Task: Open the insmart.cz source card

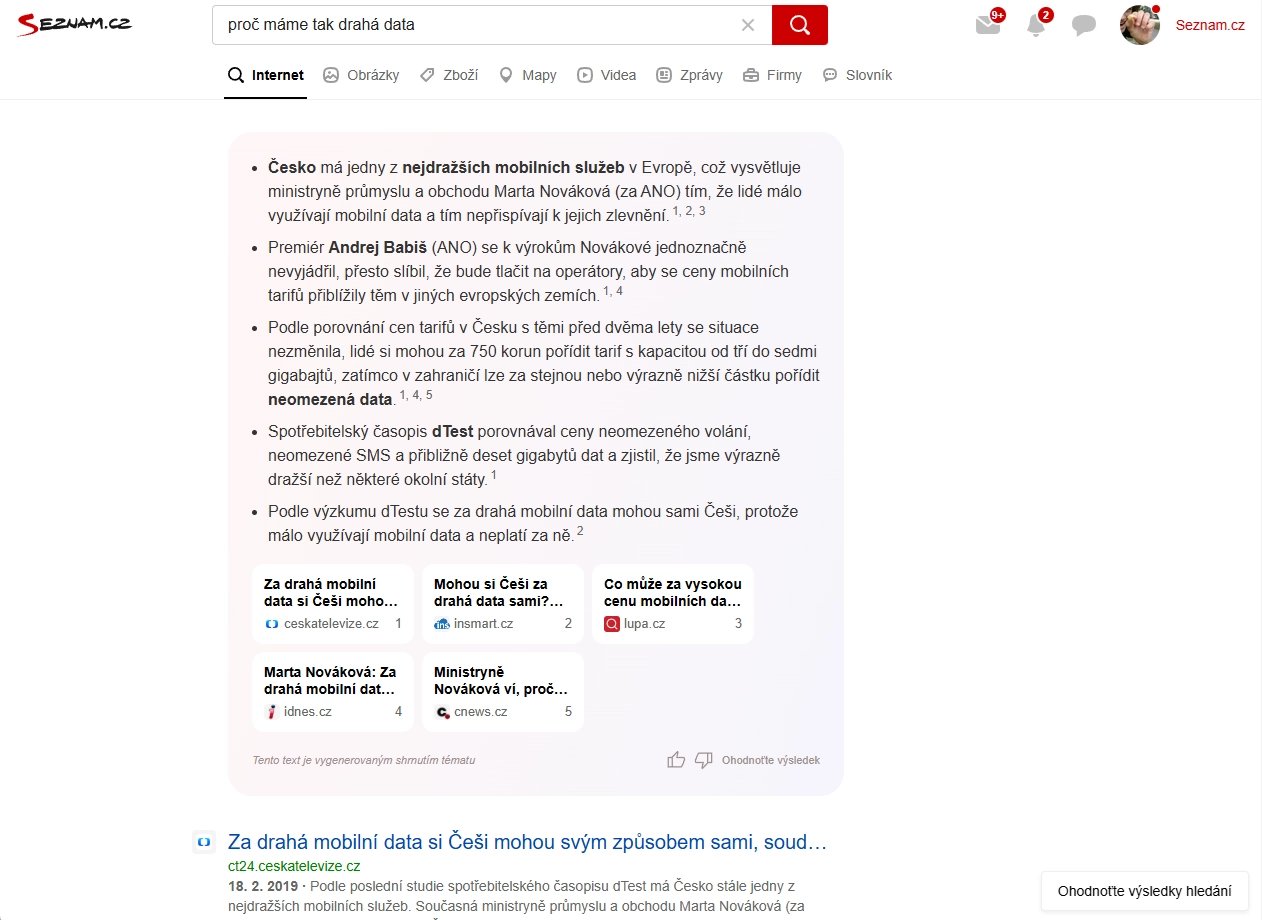Action: (x=503, y=603)
